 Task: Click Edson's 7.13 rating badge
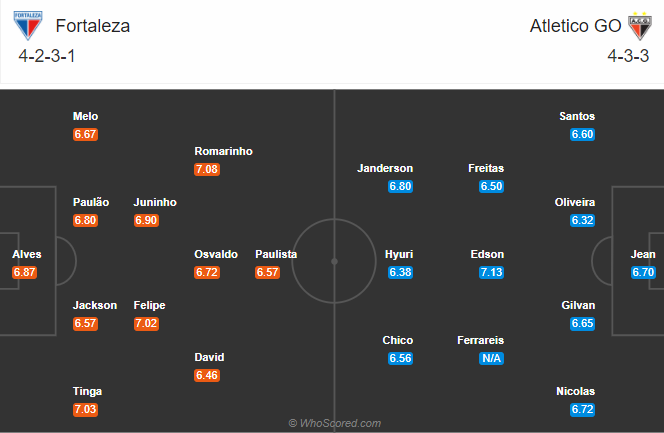pos(491,272)
